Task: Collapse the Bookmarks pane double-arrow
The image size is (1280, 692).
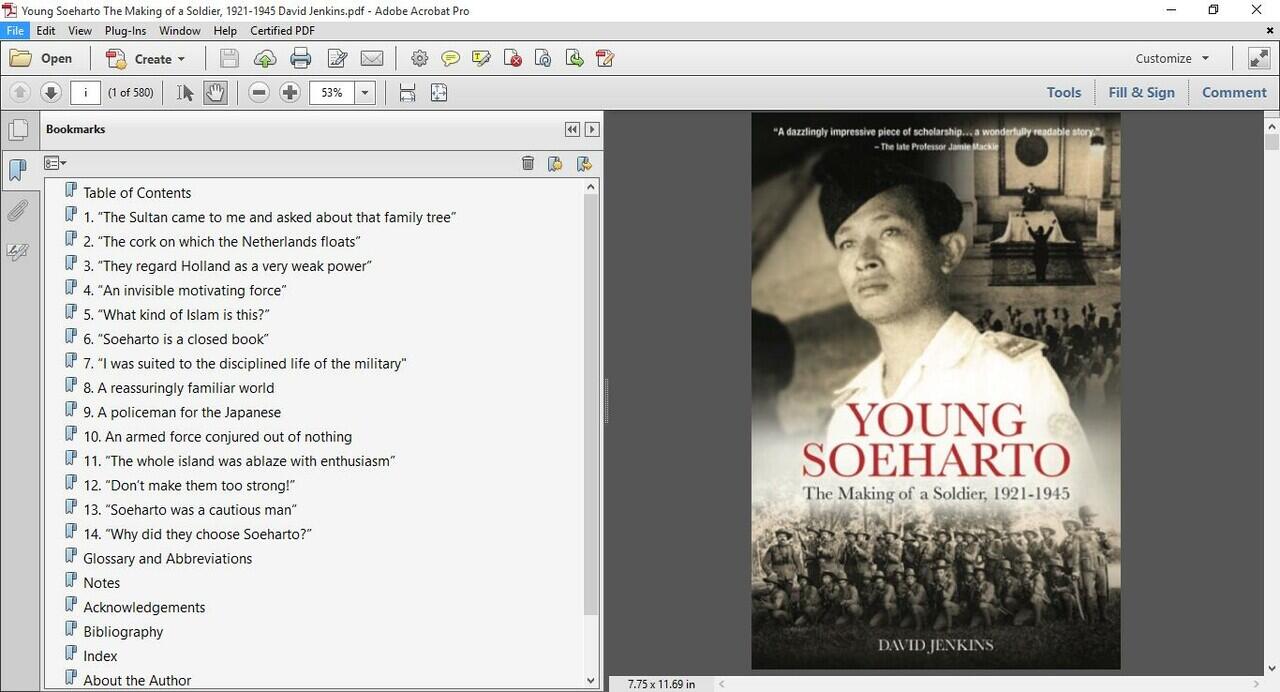Action: coord(572,129)
